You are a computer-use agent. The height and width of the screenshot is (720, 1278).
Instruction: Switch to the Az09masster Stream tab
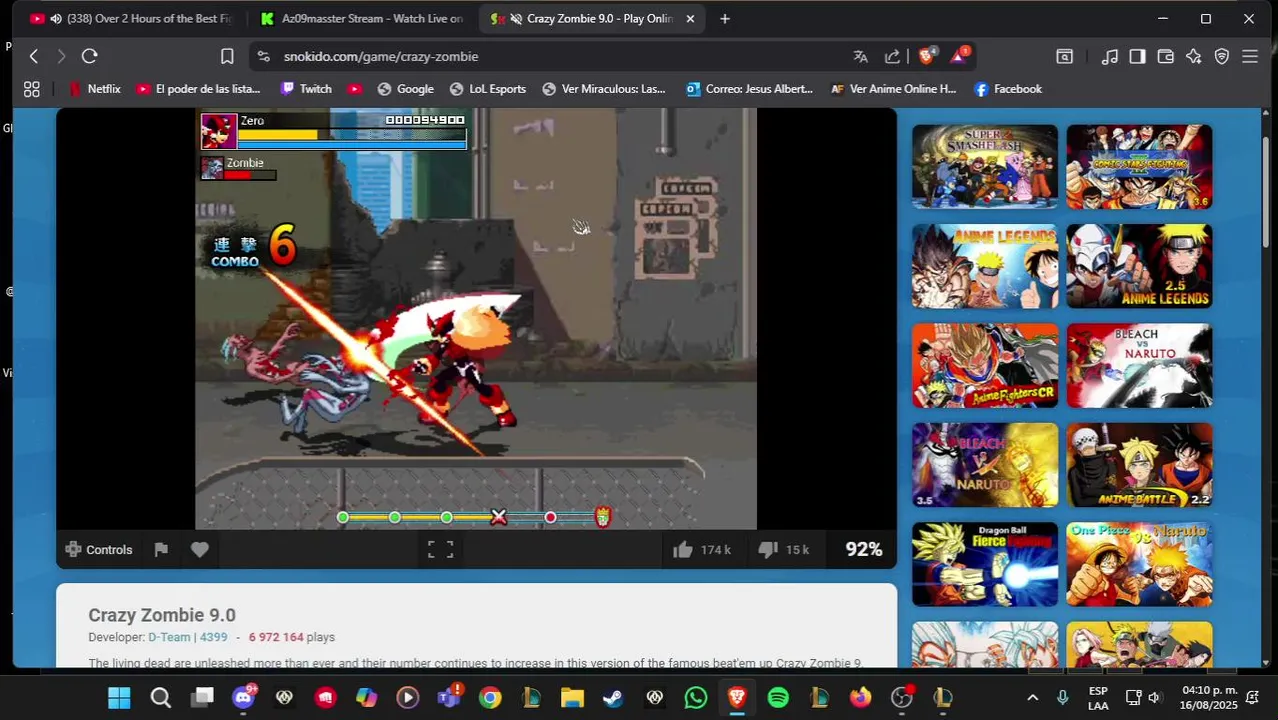(362, 18)
